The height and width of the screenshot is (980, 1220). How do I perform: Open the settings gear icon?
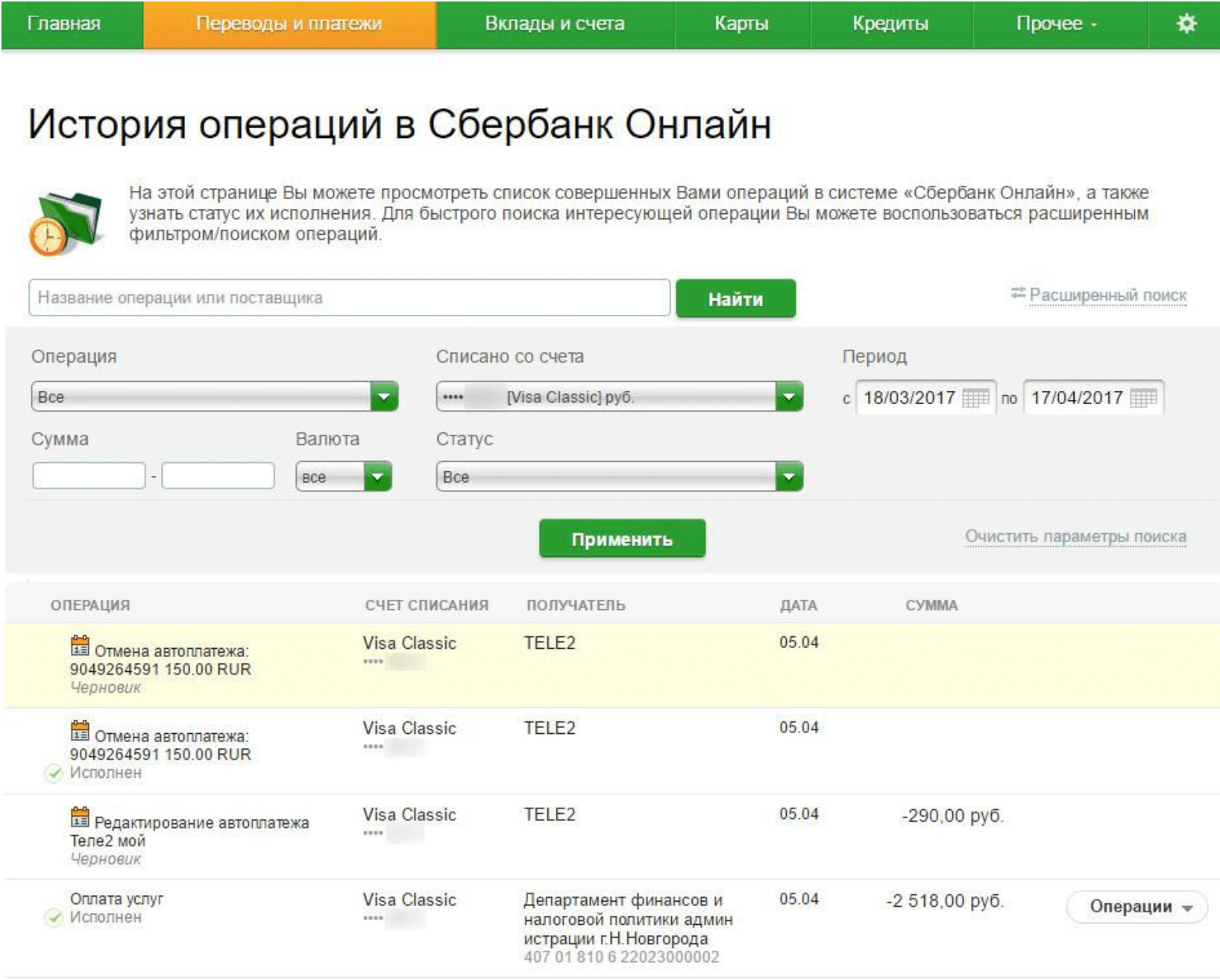click(1185, 24)
